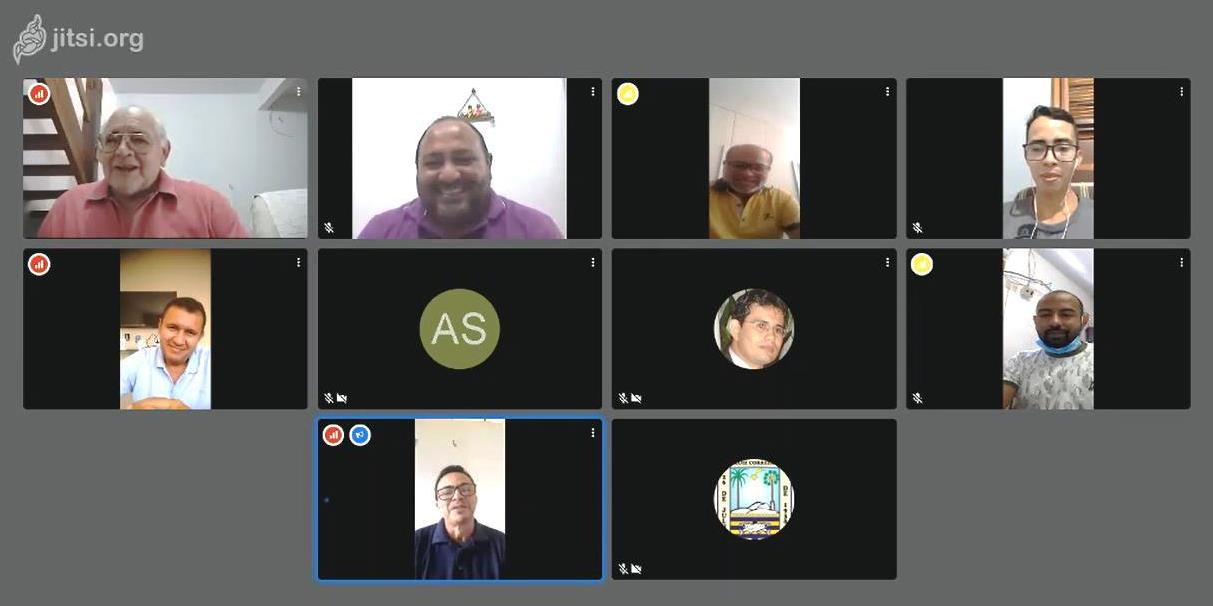Click muted mic icon on portrait avatar tile
Image resolution: width=1213 pixels, height=606 pixels.
pyautogui.click(x=623, y=398)
